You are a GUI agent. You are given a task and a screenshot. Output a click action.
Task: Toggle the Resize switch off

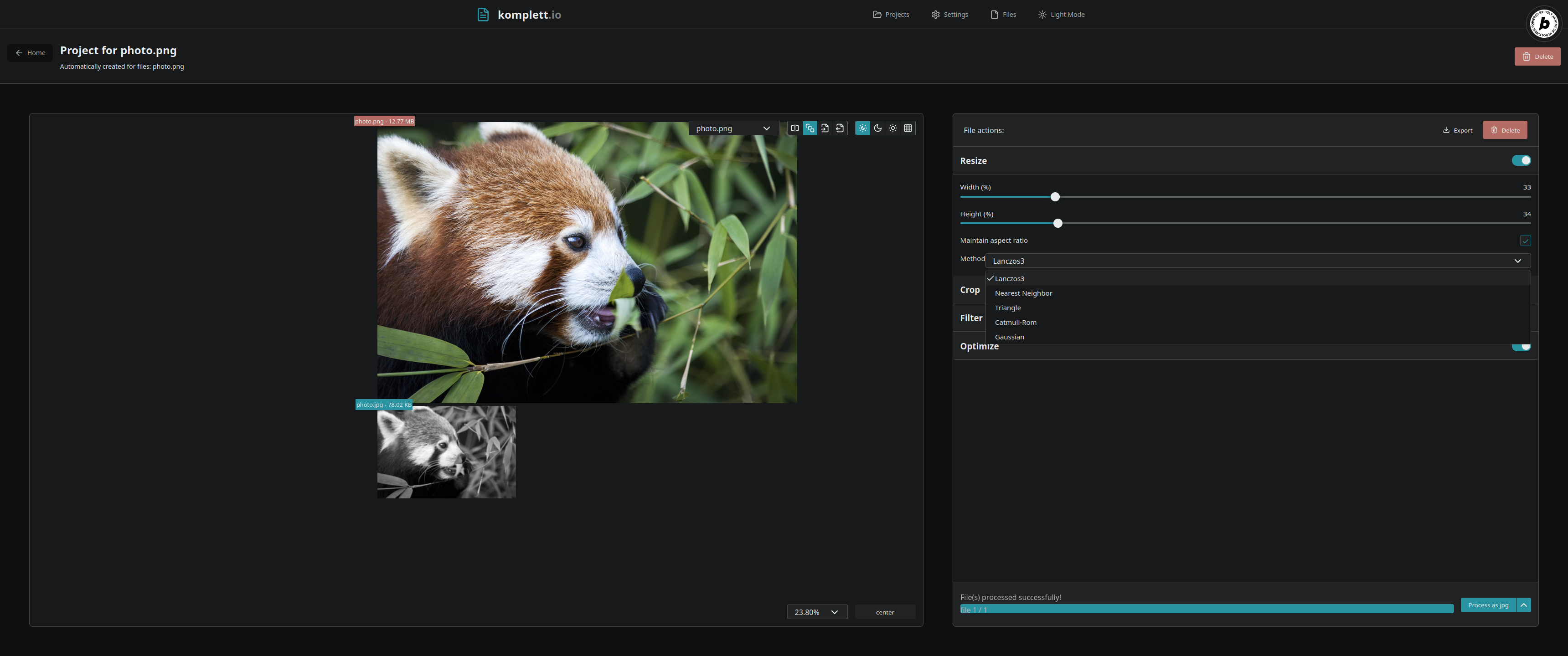click(x=1521, y=161)
